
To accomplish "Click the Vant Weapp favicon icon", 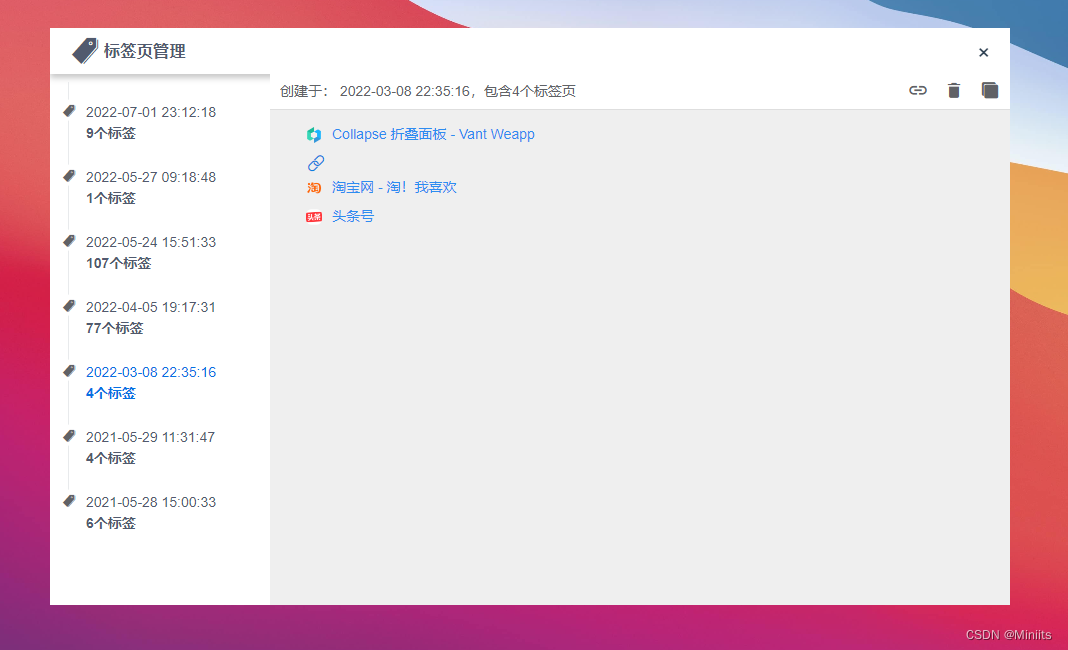I will tap(314, 135).
